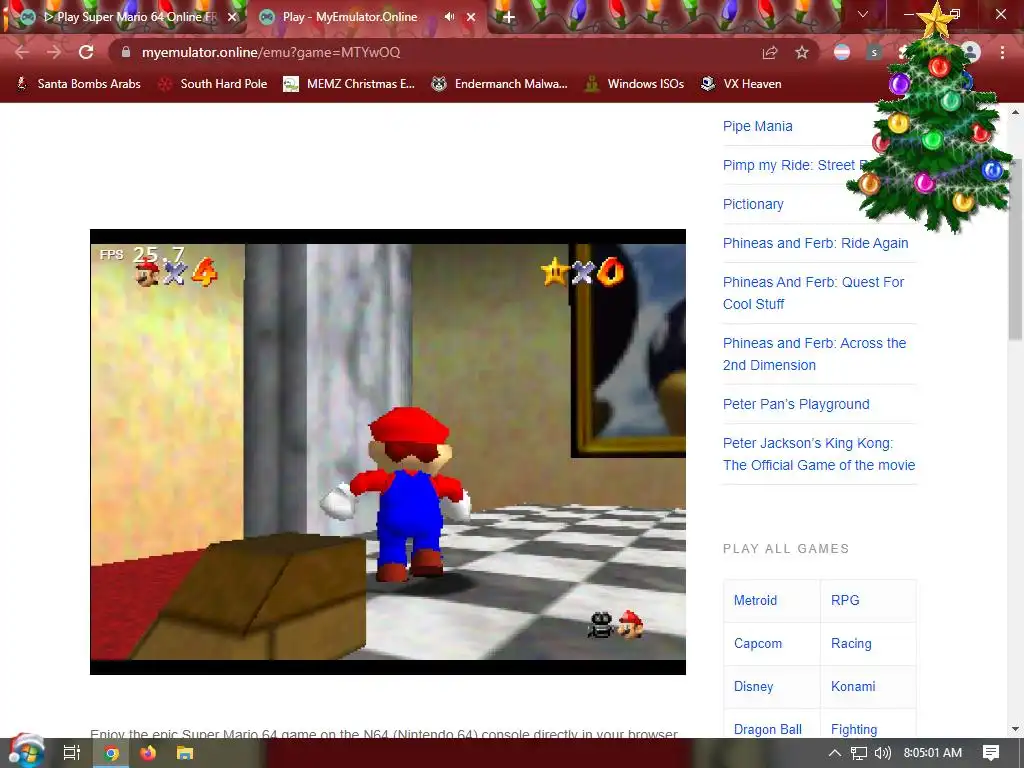Viewport: 1024px width, 768px height.
Task: Click Mario in the emulator game canvas
Action: tap(404, 494)
